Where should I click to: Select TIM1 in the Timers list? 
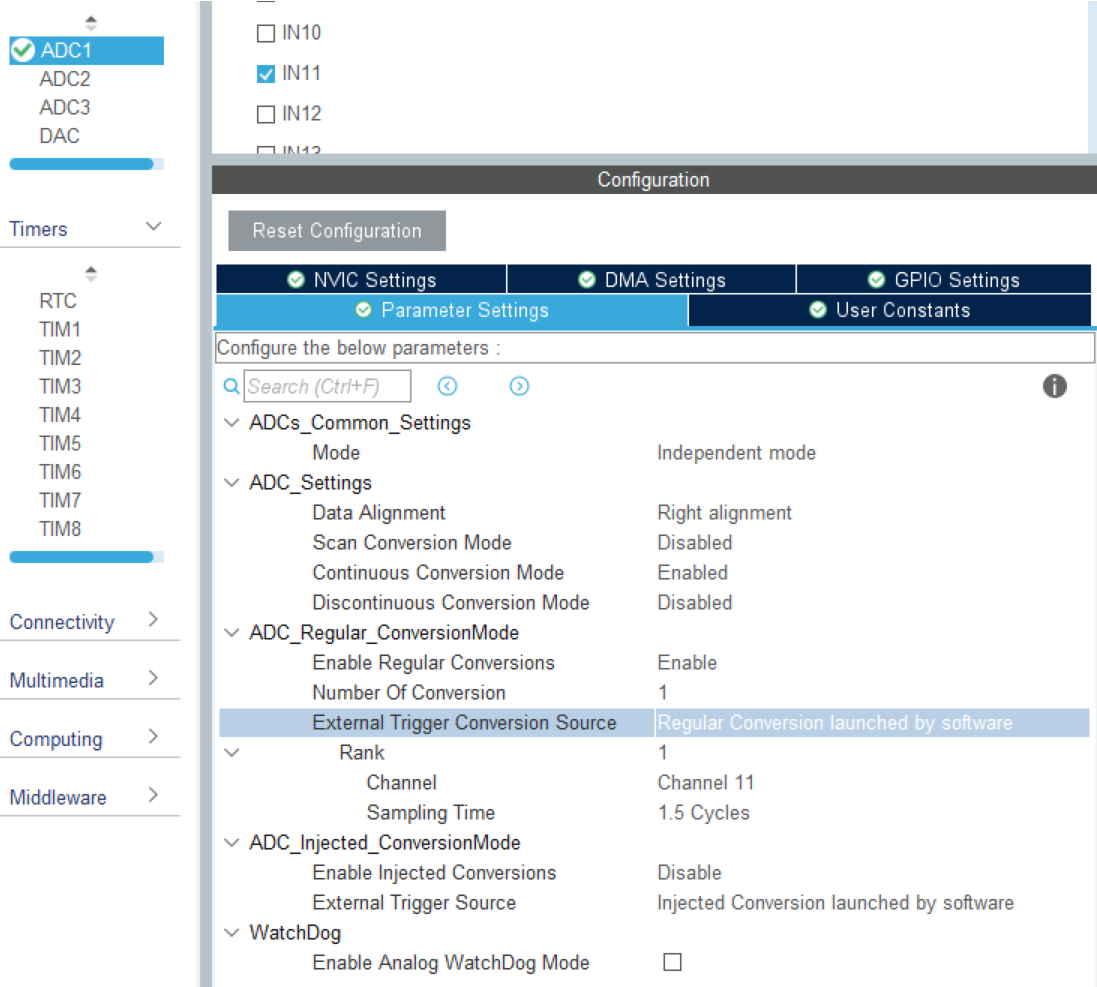coord(60,329)
